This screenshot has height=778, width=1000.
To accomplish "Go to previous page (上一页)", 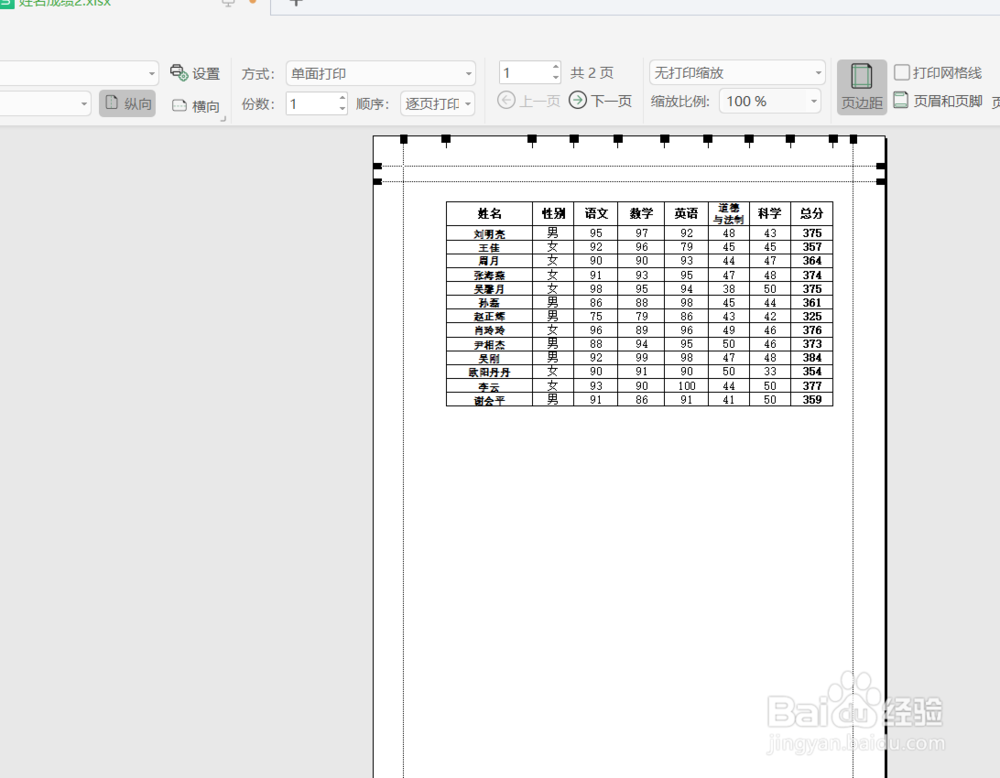I will click(528, 101).
